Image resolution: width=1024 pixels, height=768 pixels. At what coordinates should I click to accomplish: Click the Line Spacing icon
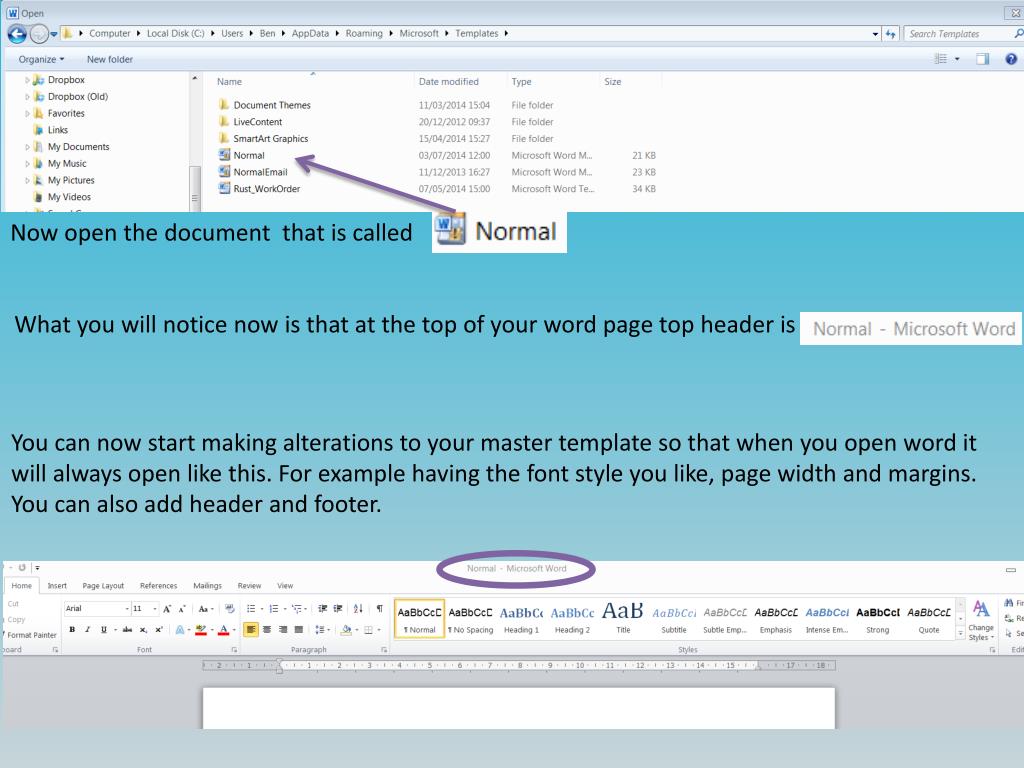click(319, 630)
